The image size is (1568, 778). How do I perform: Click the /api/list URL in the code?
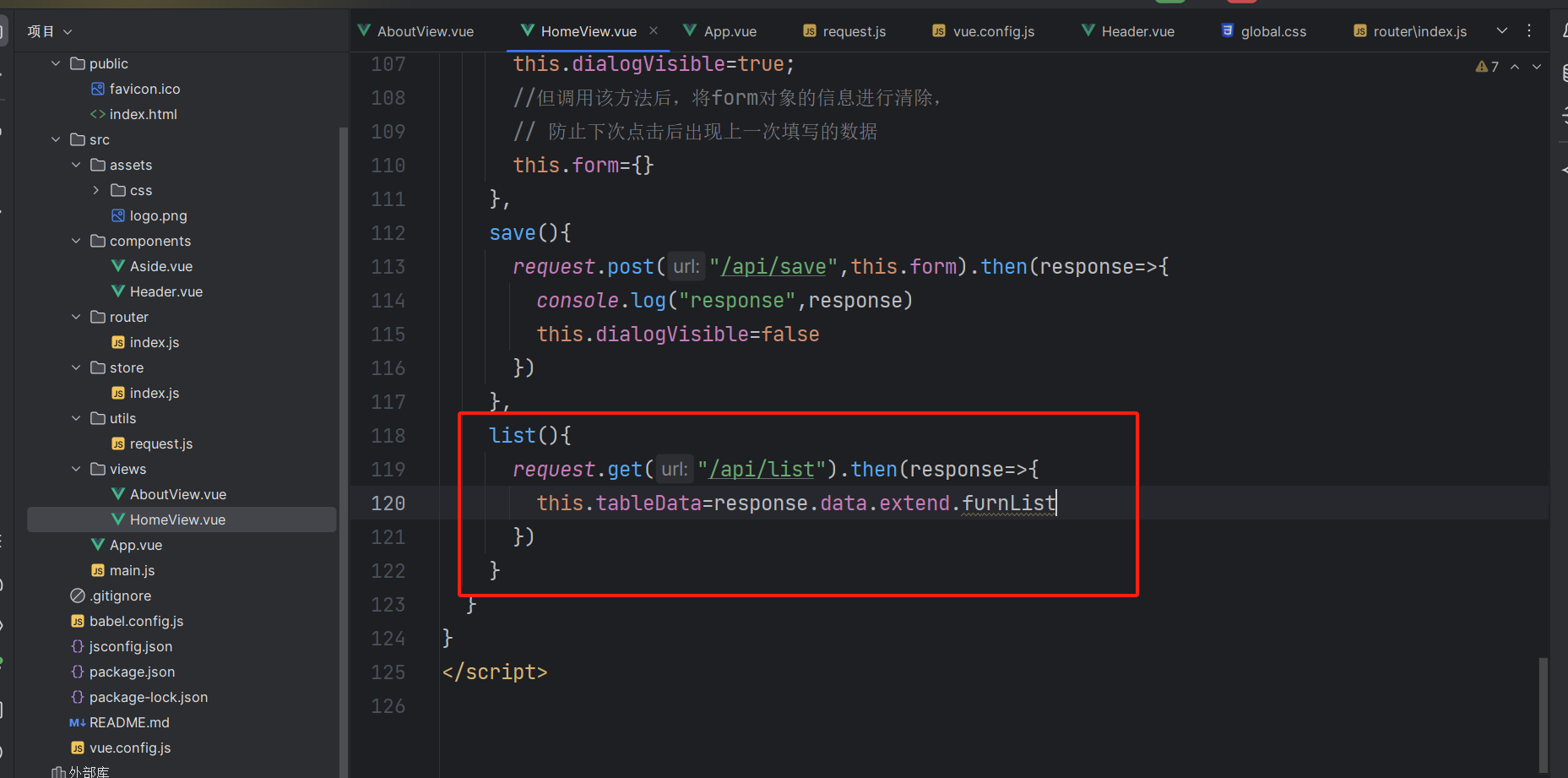[x=762, y=470]
